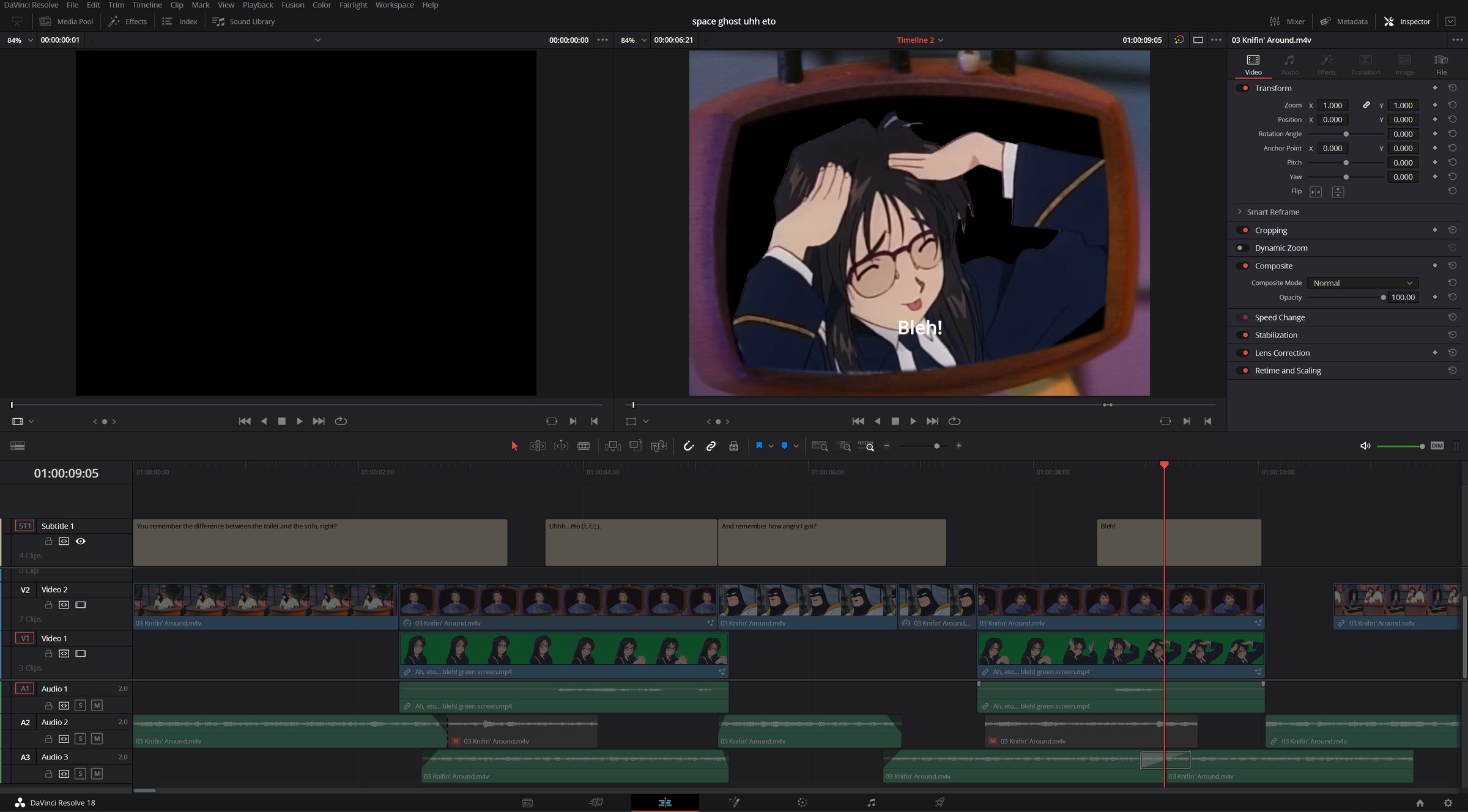Select the Snapping toggle icon in toolbar

687,445
